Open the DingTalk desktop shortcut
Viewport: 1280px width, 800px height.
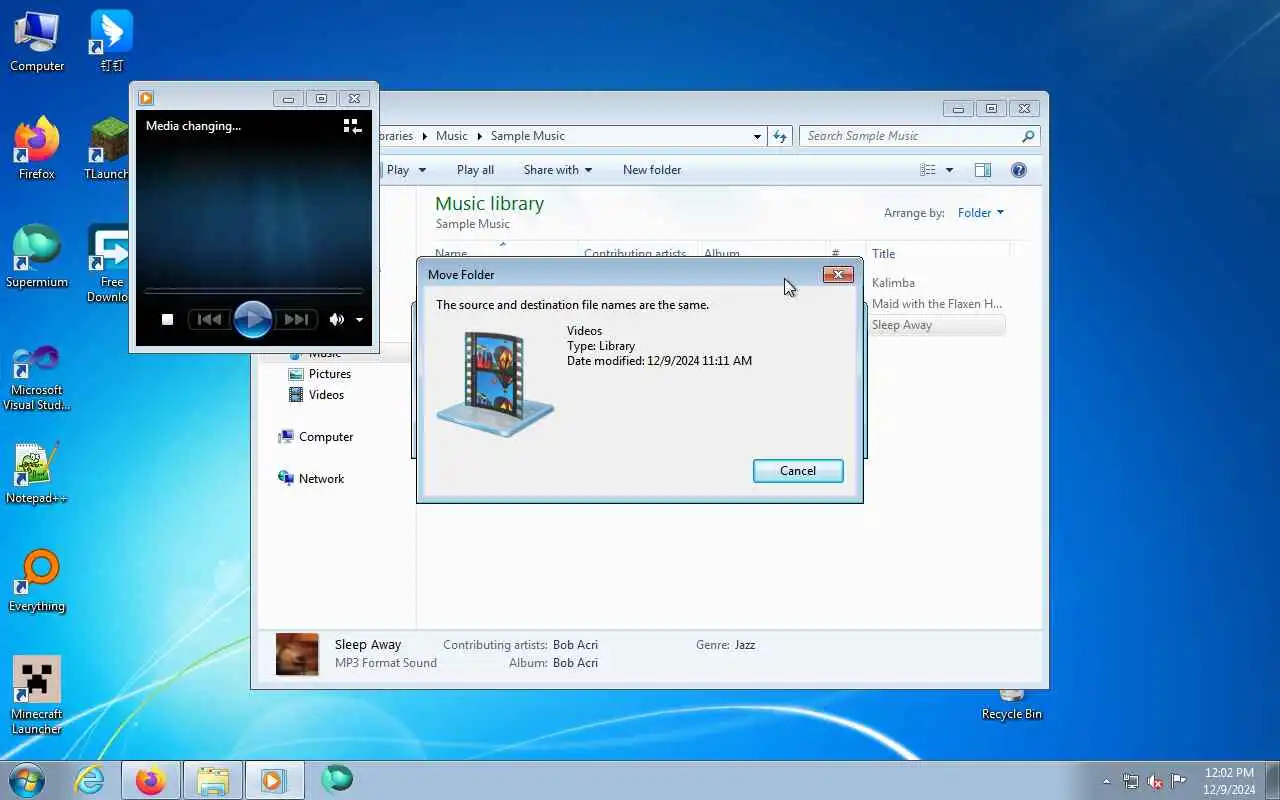(111, 42)
